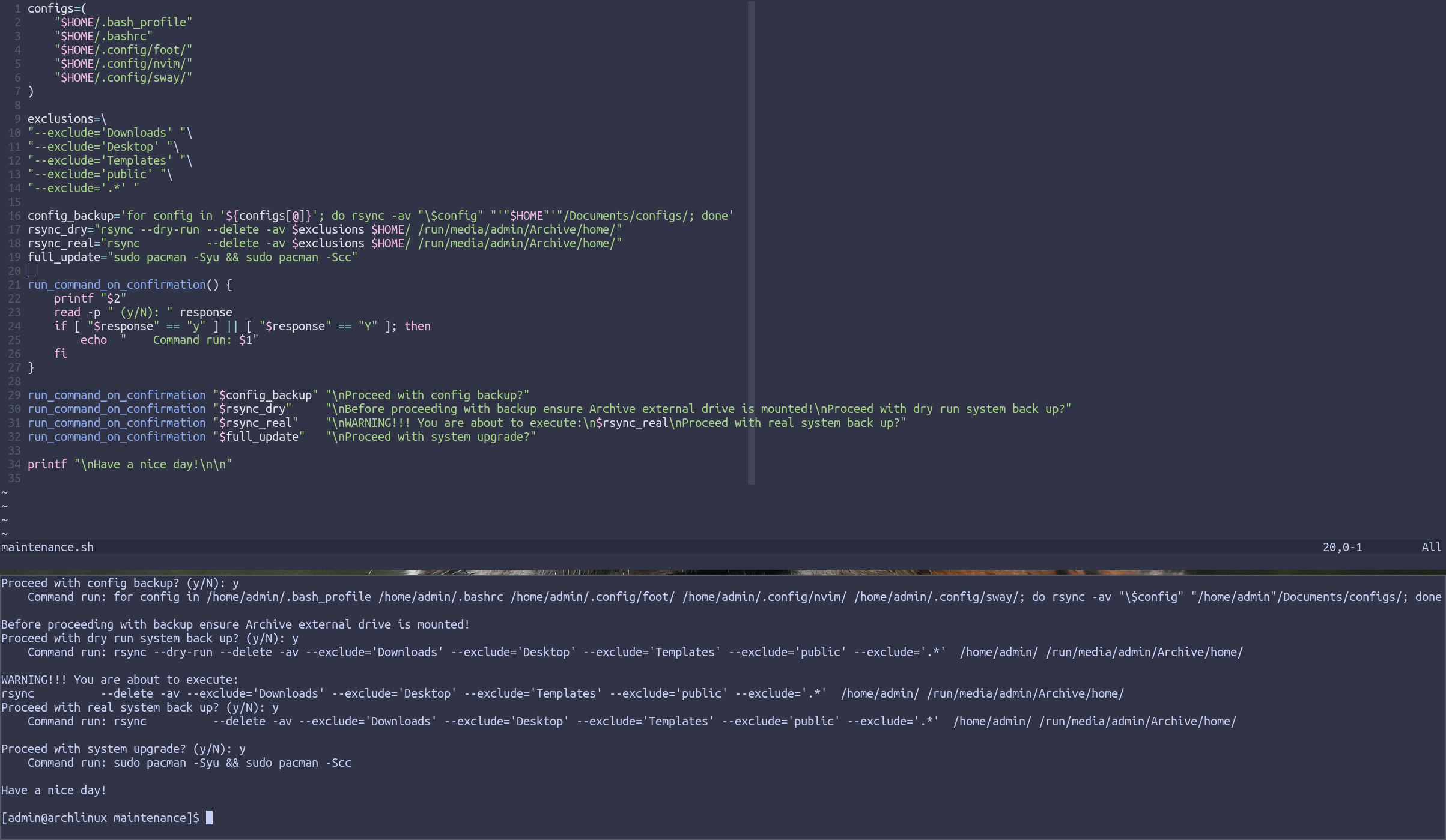Click the printf "\nHave a nice day!" line
The height and width of the screenshot is (840, 1446).
pos(130,464)
